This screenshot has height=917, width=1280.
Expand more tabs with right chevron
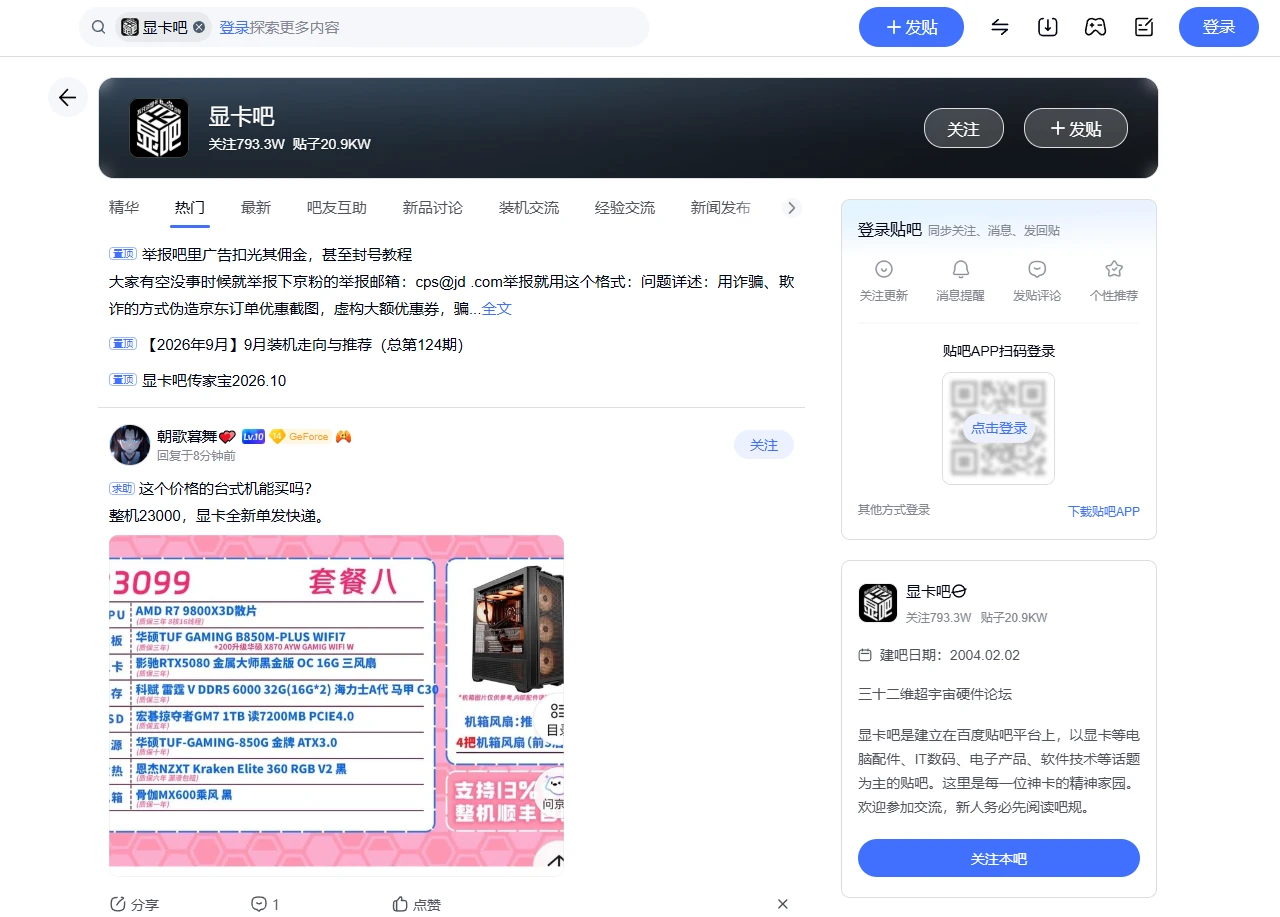point(791,208)
